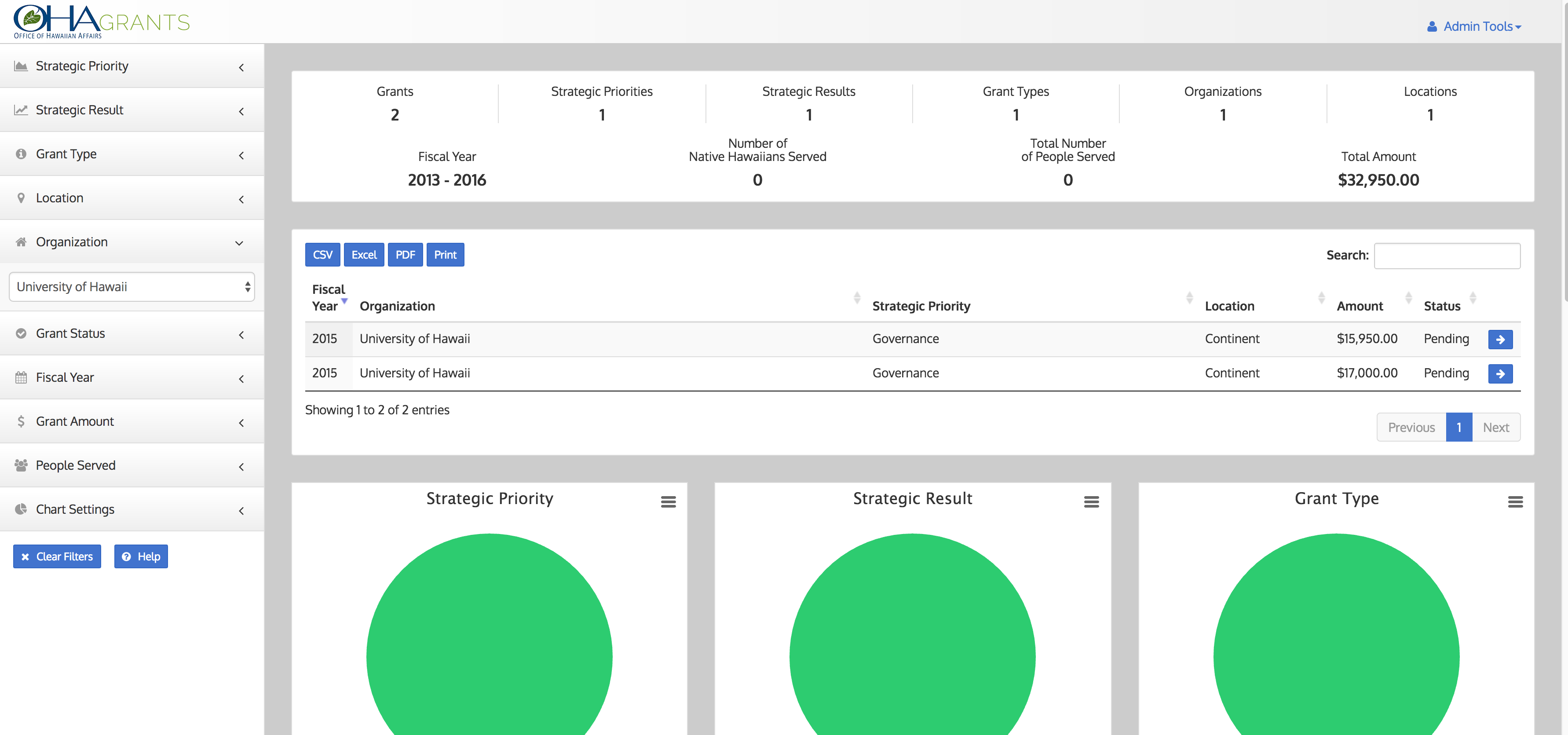Export the table as CSV
This screenshot has height=735, width=1568.
pos(322,255)
